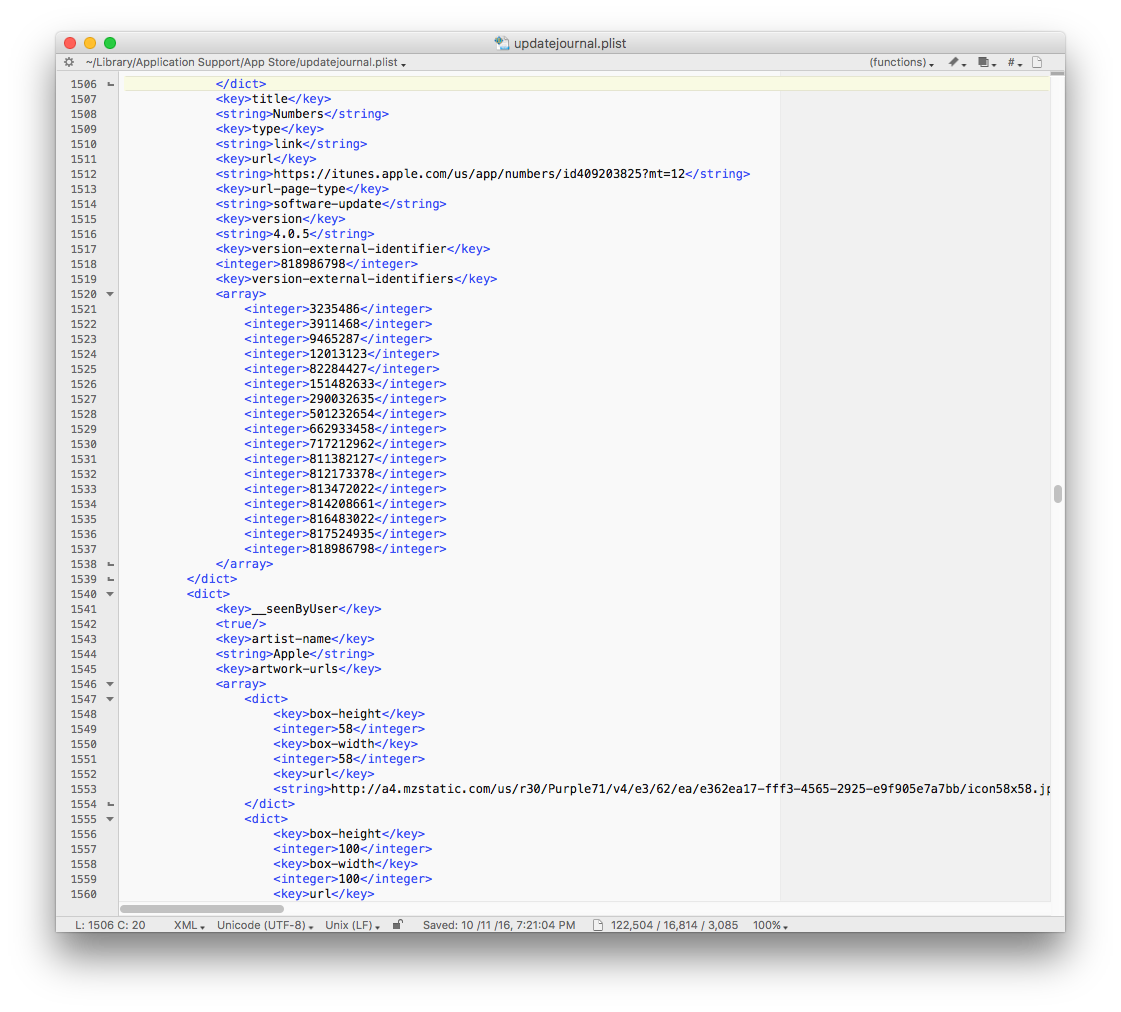Open the file path popup menu

245,62
